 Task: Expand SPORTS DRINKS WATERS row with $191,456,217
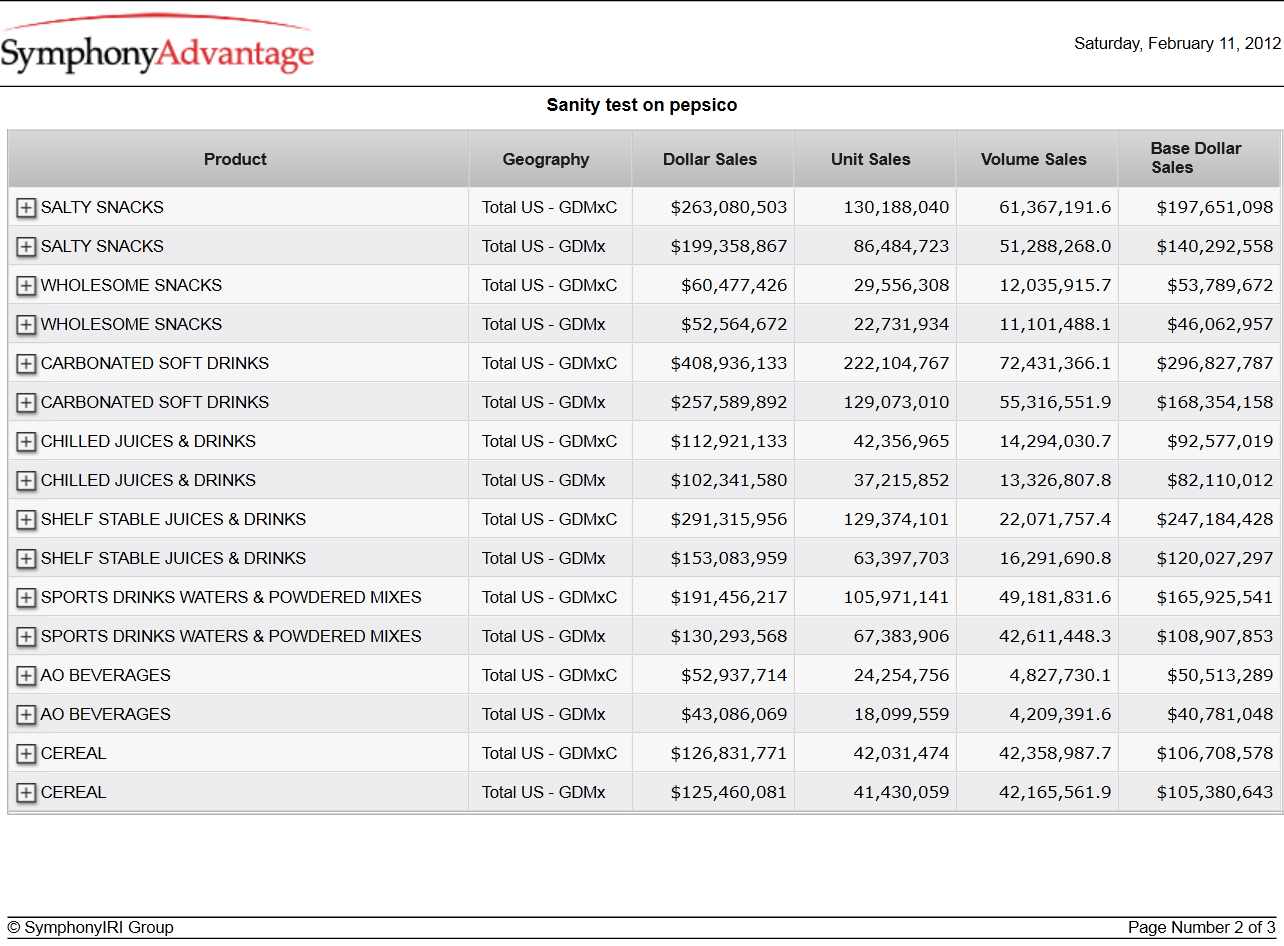click(x=26, y=598)
